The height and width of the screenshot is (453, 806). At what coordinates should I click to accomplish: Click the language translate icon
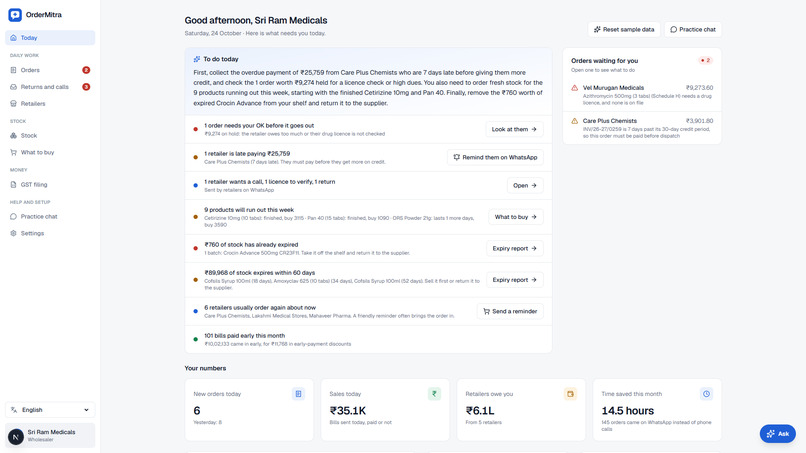point(14,410)
